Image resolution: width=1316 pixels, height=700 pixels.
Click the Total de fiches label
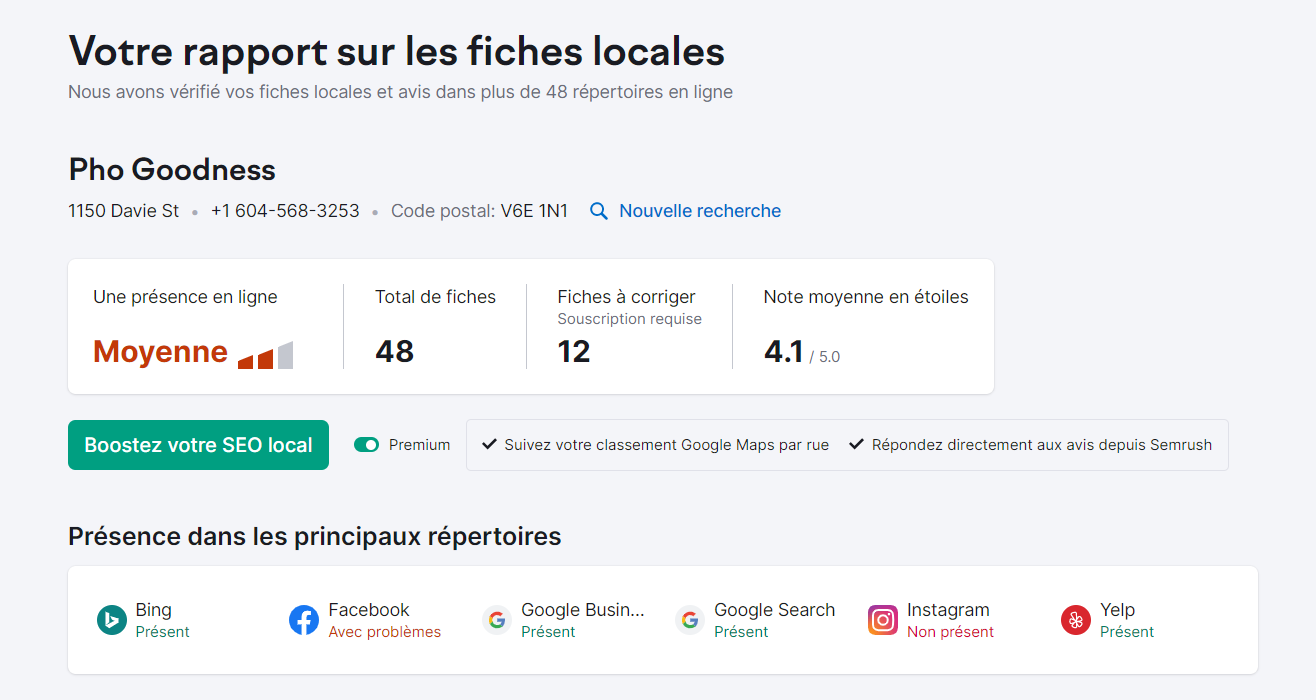click(x=436, y=297)
